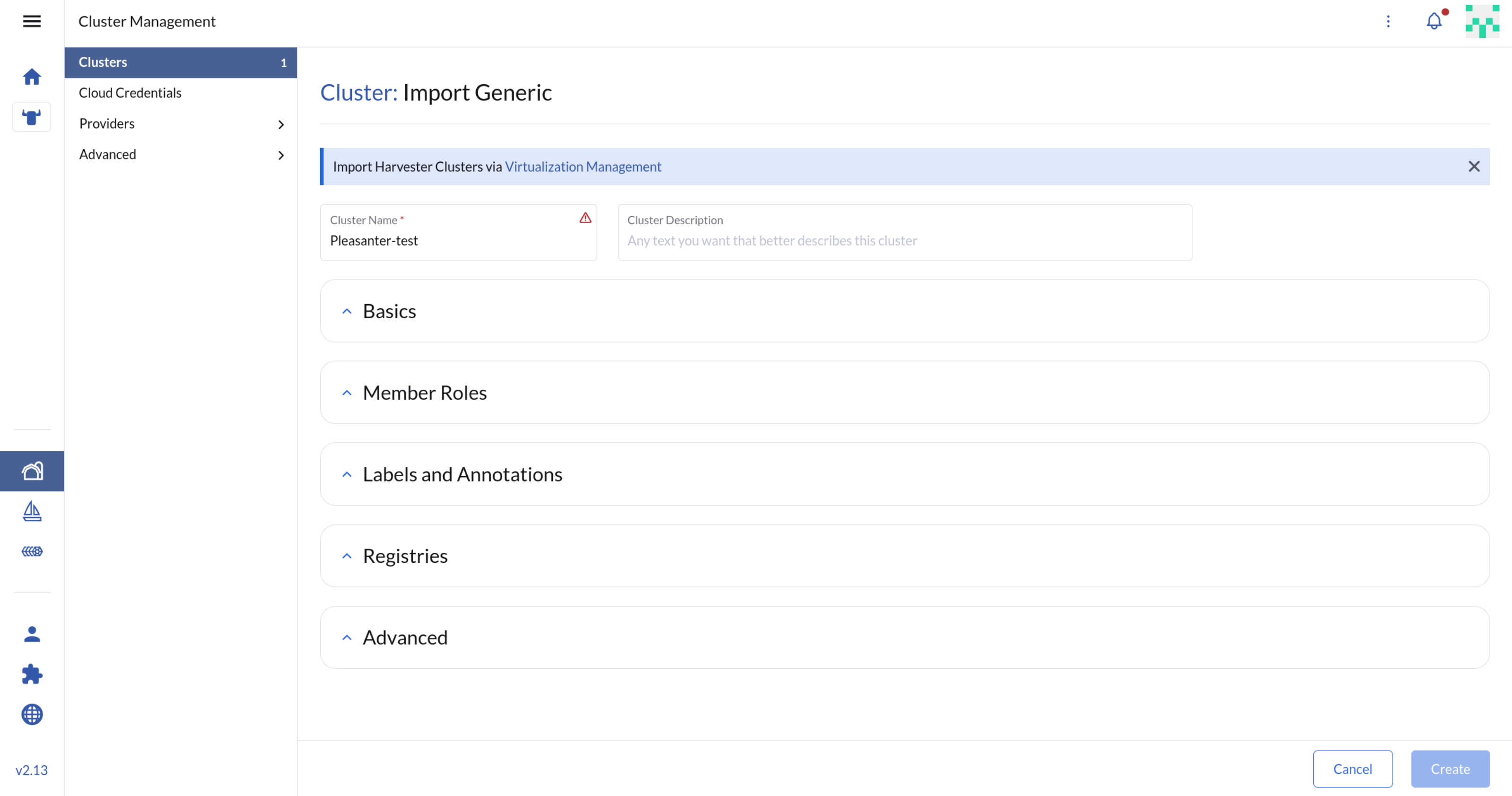Viewport: 1512px width, 796px height.
Task: Select Cloud Credentials menu item
Action: coord(131,93)
